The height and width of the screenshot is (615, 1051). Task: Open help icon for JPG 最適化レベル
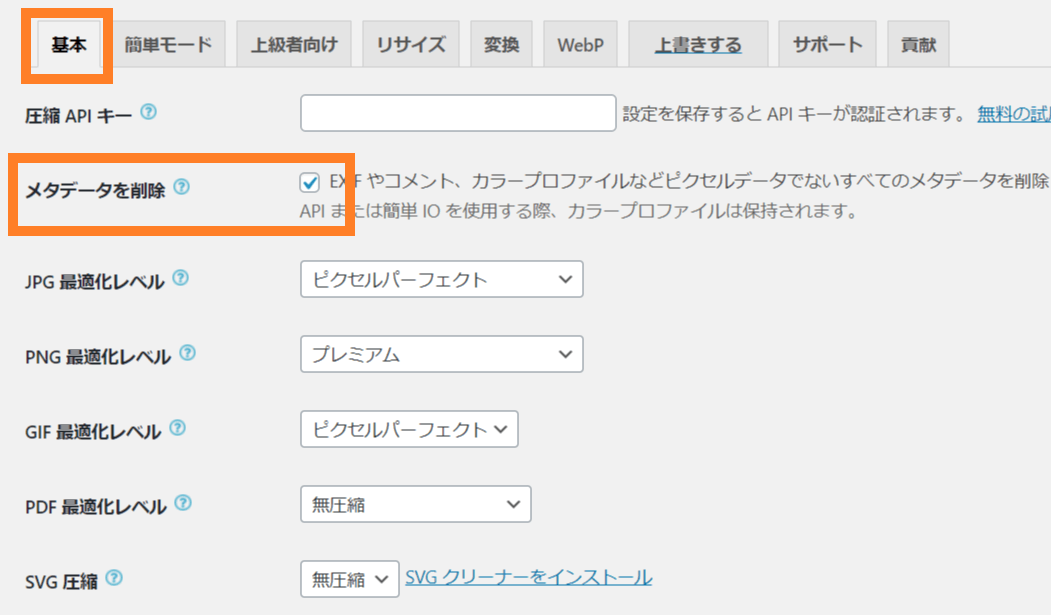pyautogui.click(x=181, y=277)
